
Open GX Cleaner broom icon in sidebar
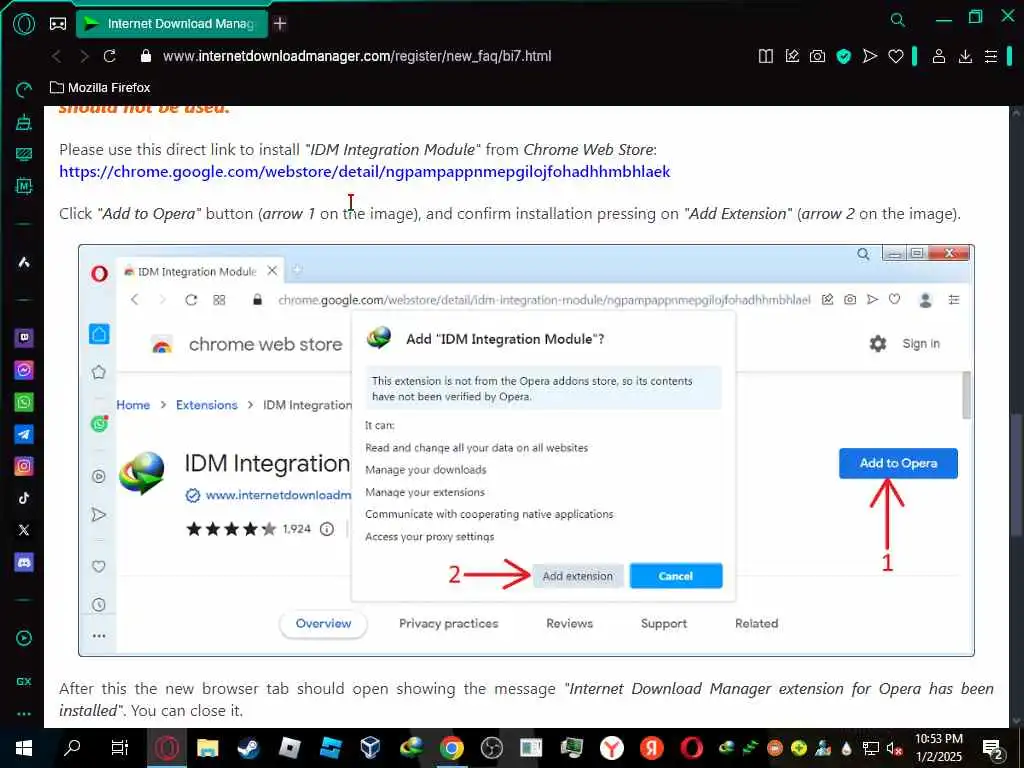[x=24, y=122]
